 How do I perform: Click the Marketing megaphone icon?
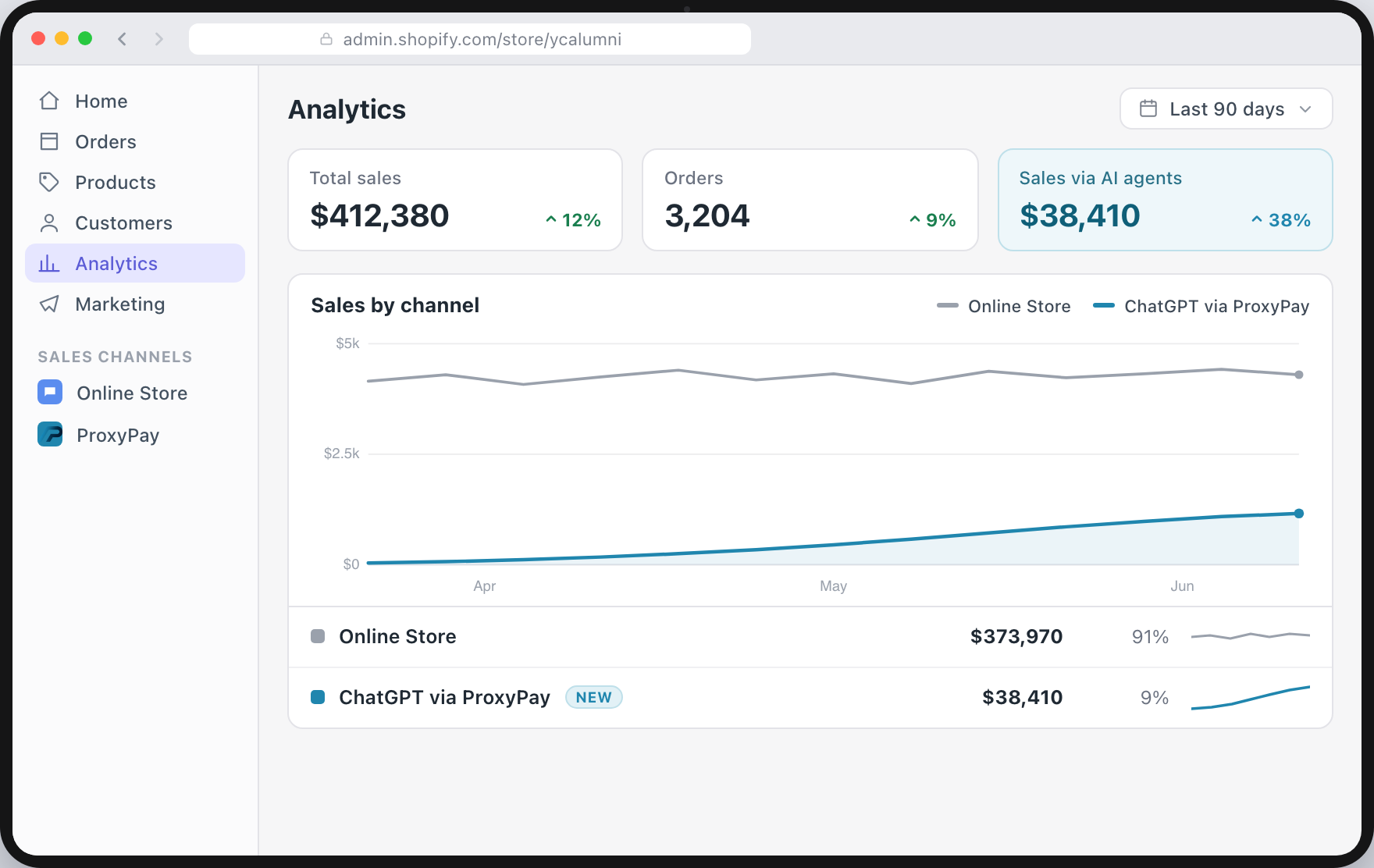tap(49, 304)
